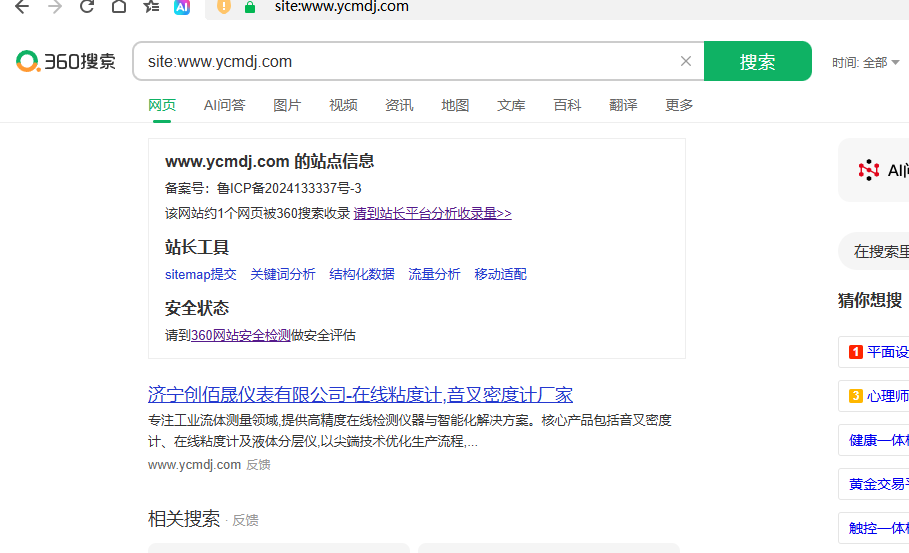
Task: Click the browser forward arrow
Action: (55, 6)
